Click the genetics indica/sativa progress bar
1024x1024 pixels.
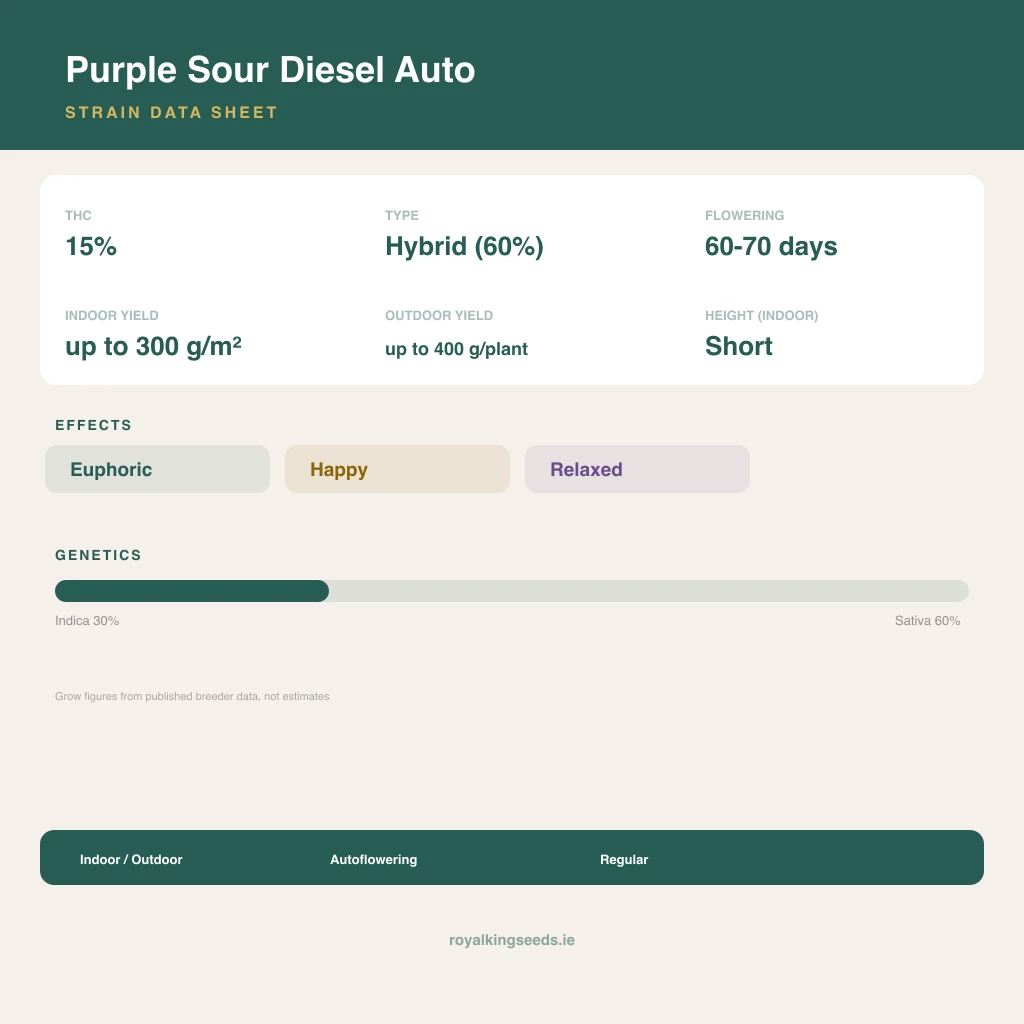512,591
